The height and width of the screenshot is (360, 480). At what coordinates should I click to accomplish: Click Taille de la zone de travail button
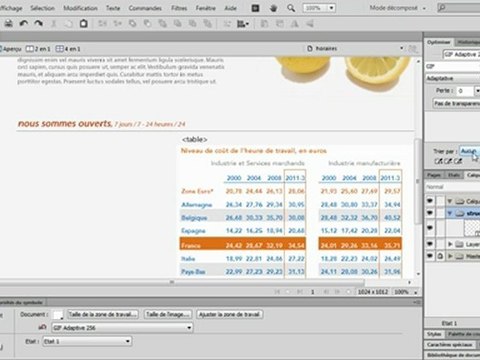point(103,314)
